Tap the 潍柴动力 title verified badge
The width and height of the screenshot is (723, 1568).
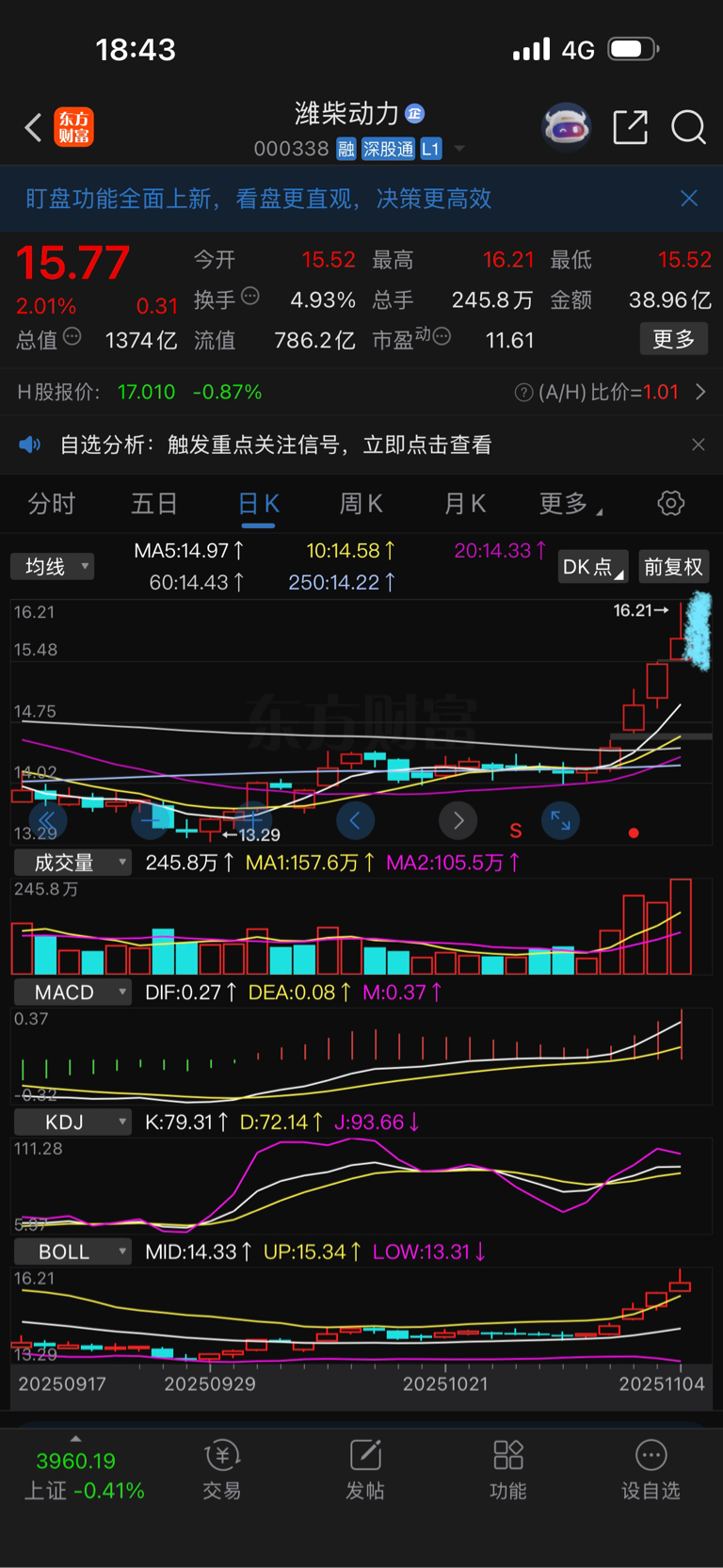tap(414, 114)
